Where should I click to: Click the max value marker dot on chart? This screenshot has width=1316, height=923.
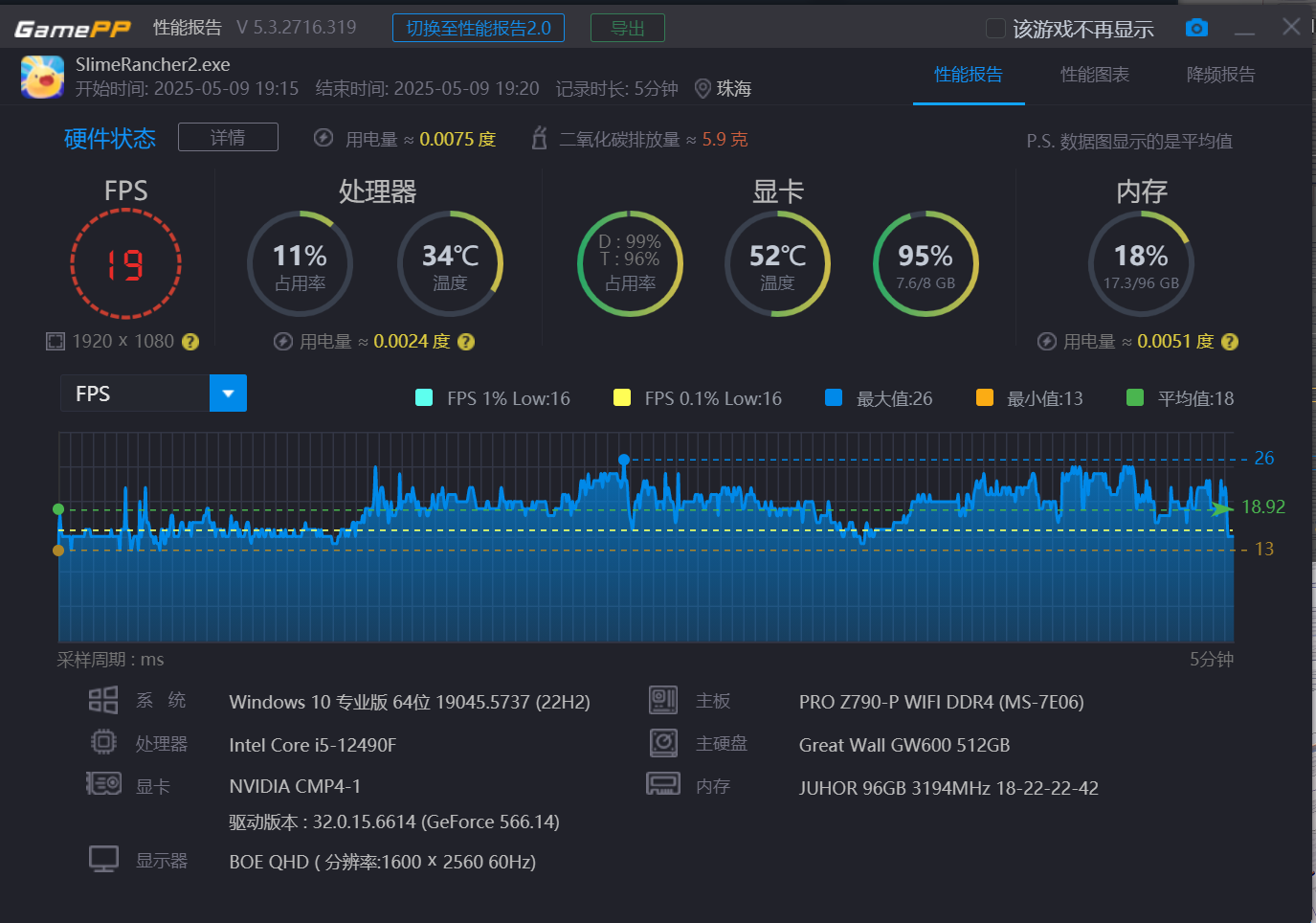tap(624, 460)
